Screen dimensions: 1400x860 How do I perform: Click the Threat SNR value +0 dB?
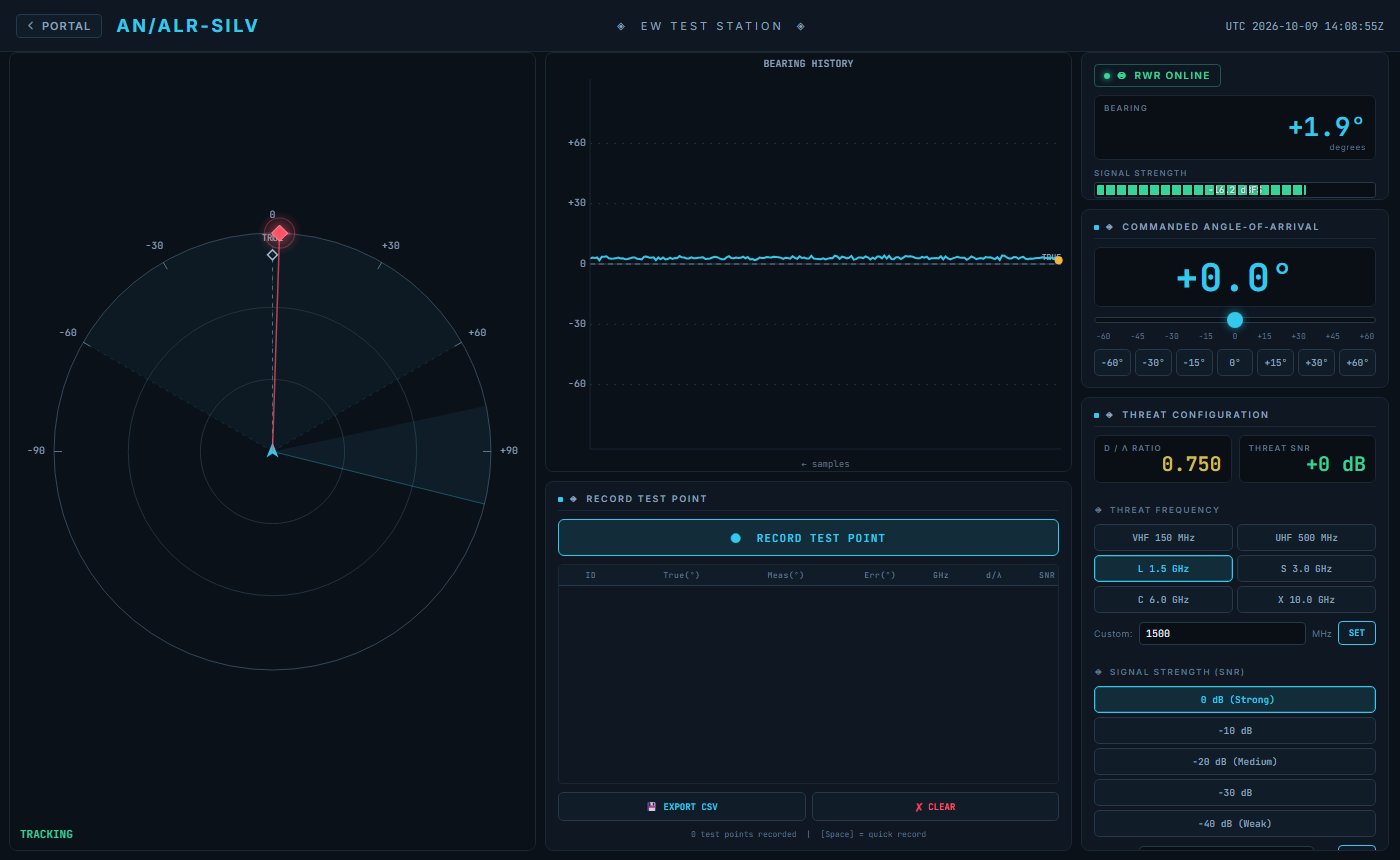[x=1335, y=465]
